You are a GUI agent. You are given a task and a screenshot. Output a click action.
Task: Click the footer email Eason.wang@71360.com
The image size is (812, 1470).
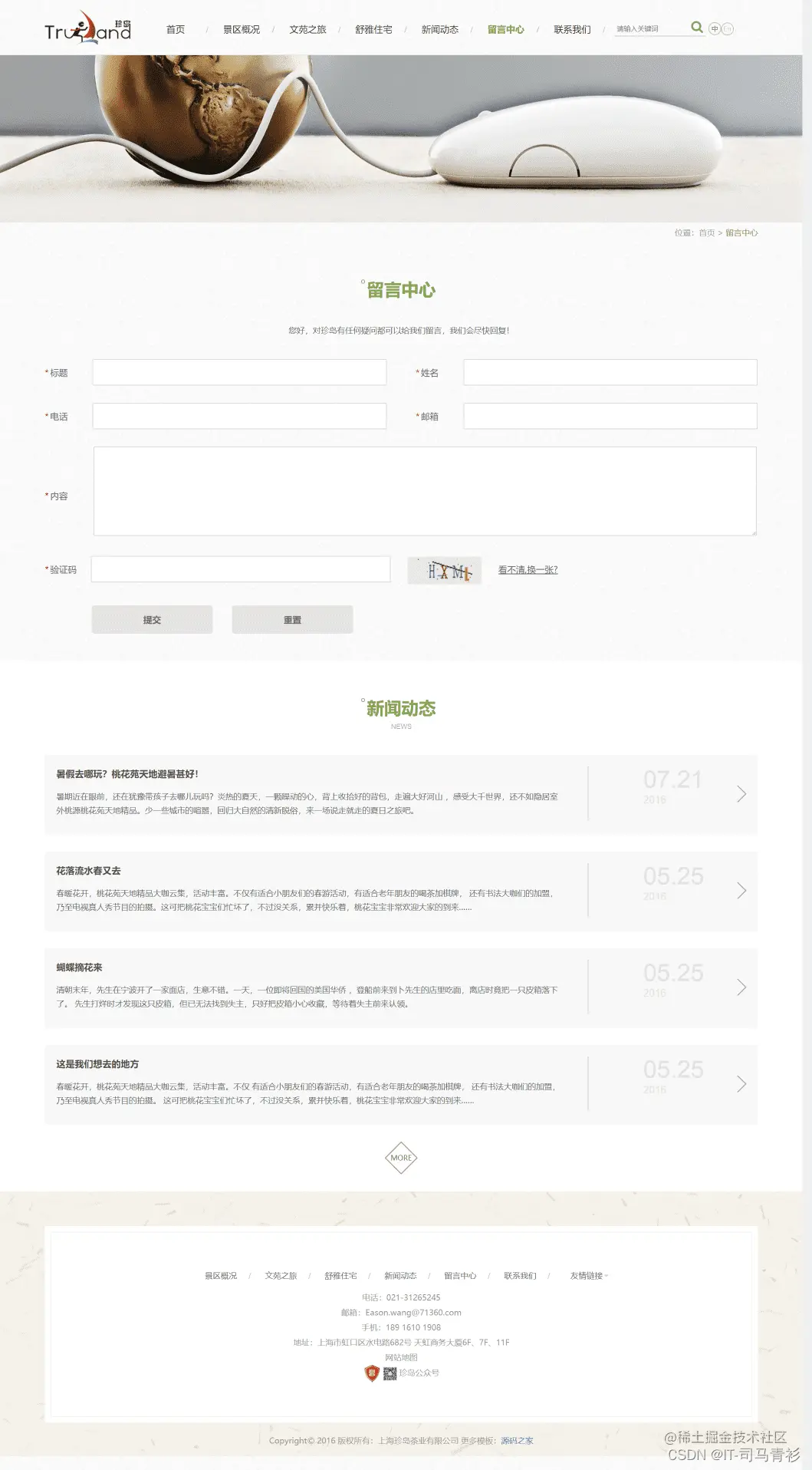(x=413, y=1313)
